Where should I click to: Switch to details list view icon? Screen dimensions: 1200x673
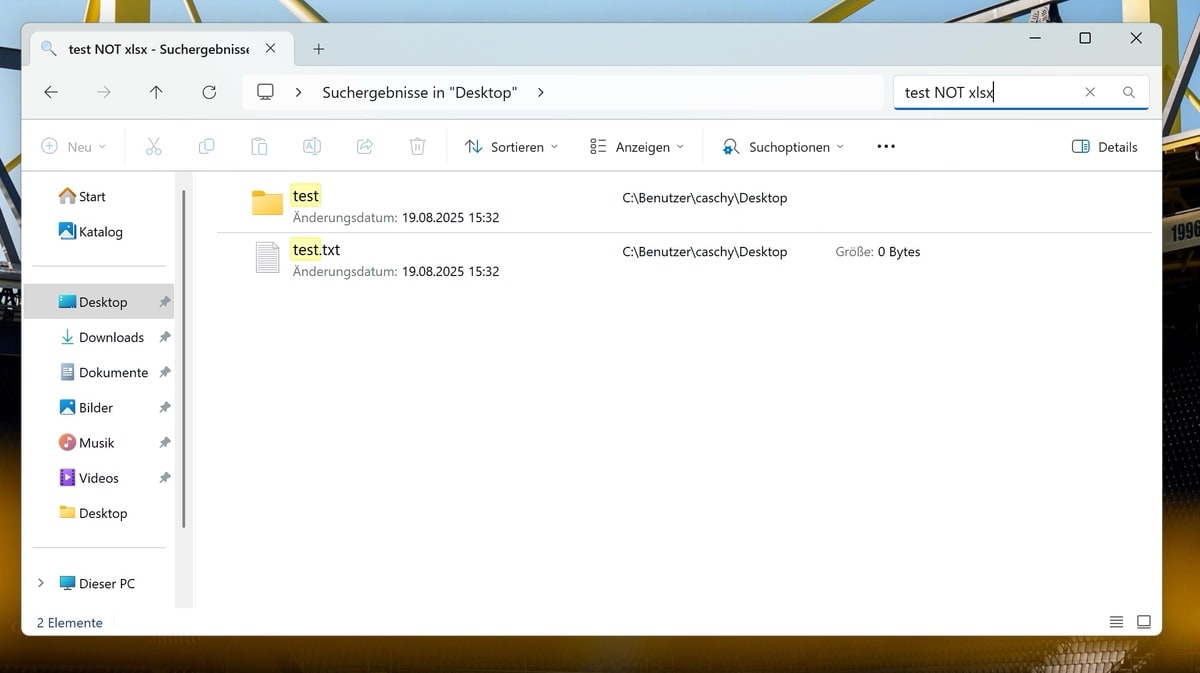(x=1116, y=622)
